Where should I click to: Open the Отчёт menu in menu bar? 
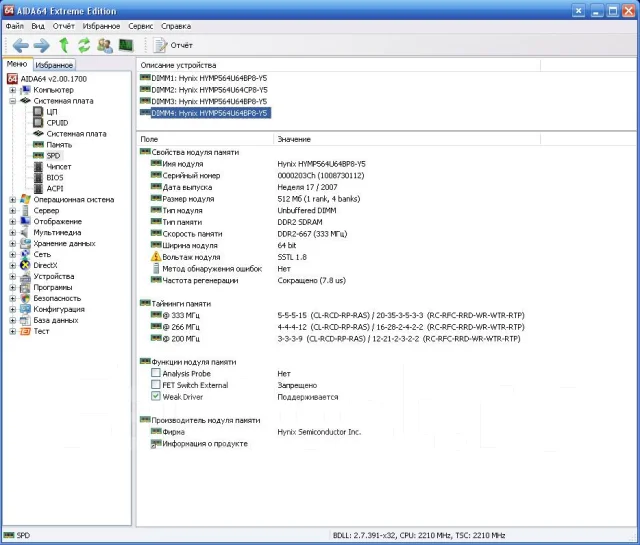coord(63,26)
